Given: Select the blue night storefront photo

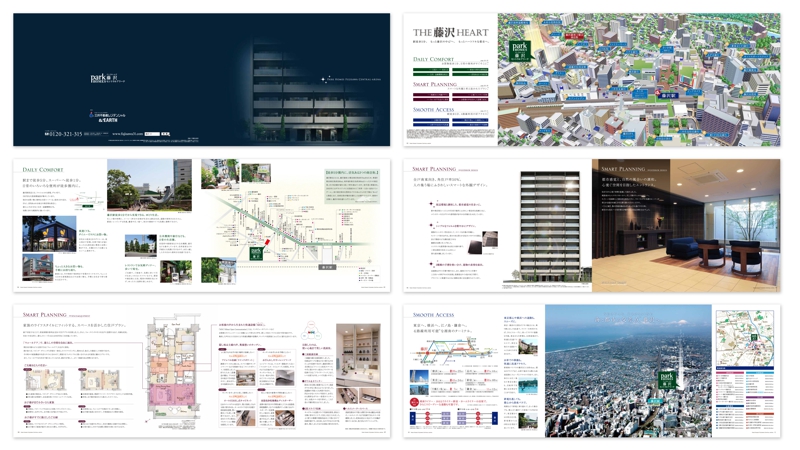Looking at the screenshot, I should 49,234.
